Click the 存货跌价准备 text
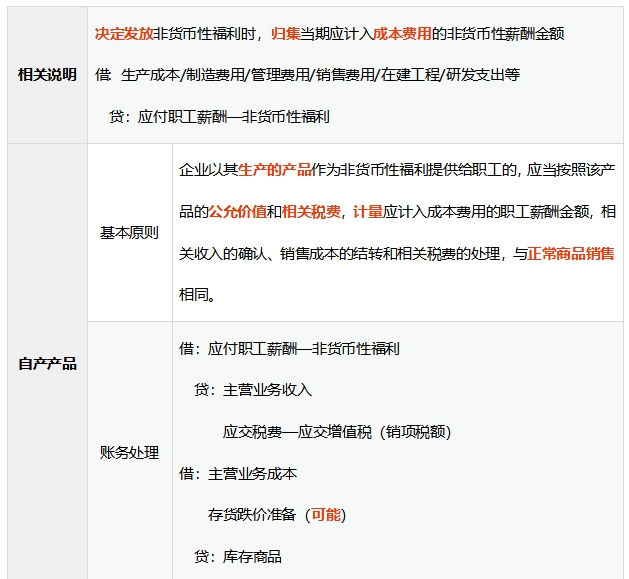 pos(252,515)
